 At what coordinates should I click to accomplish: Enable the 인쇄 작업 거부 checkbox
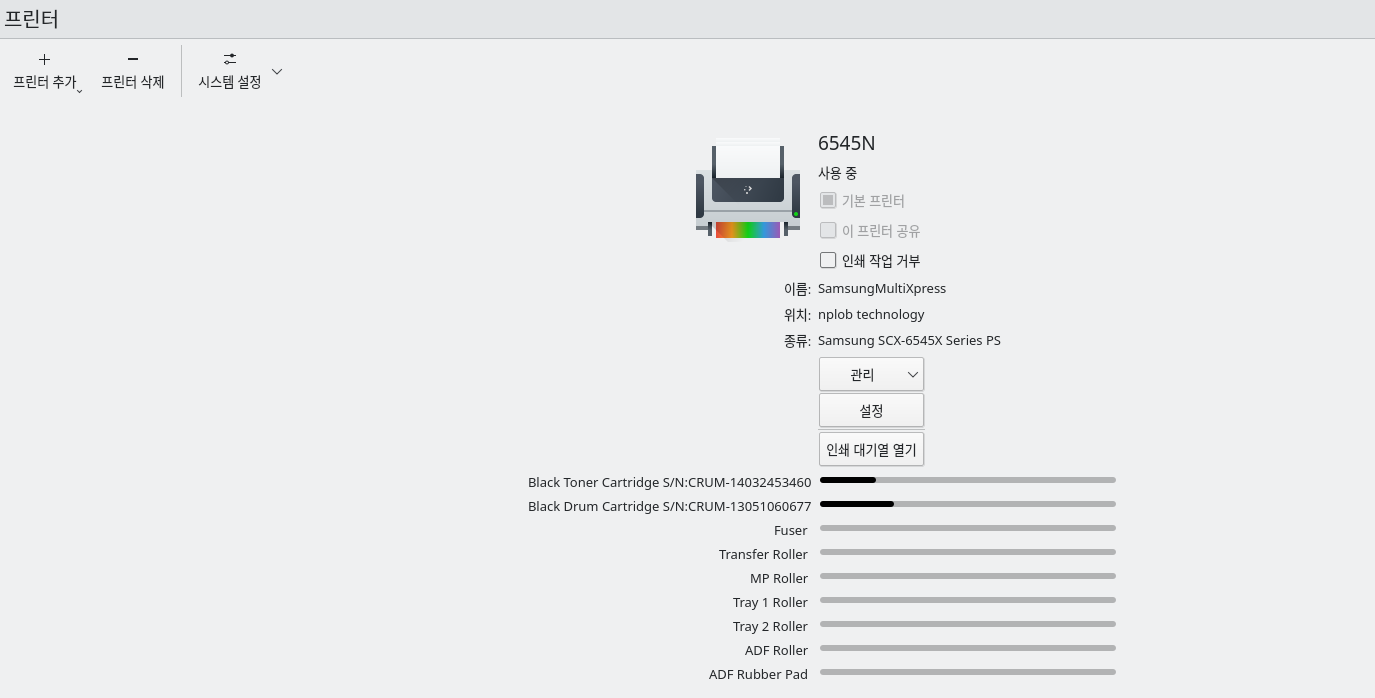[828, 260]
